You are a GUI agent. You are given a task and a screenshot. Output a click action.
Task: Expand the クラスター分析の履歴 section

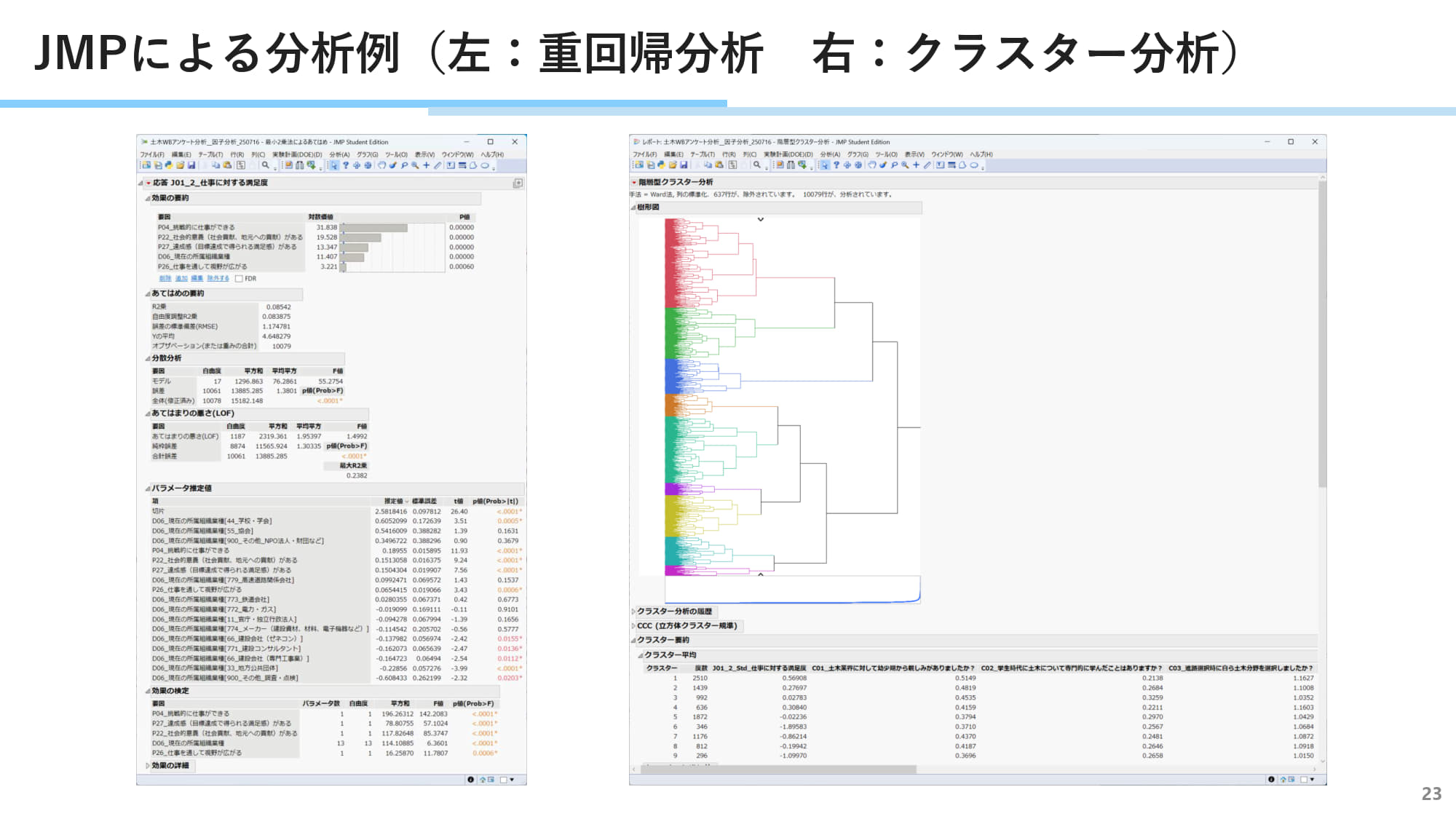click(633, 612)
